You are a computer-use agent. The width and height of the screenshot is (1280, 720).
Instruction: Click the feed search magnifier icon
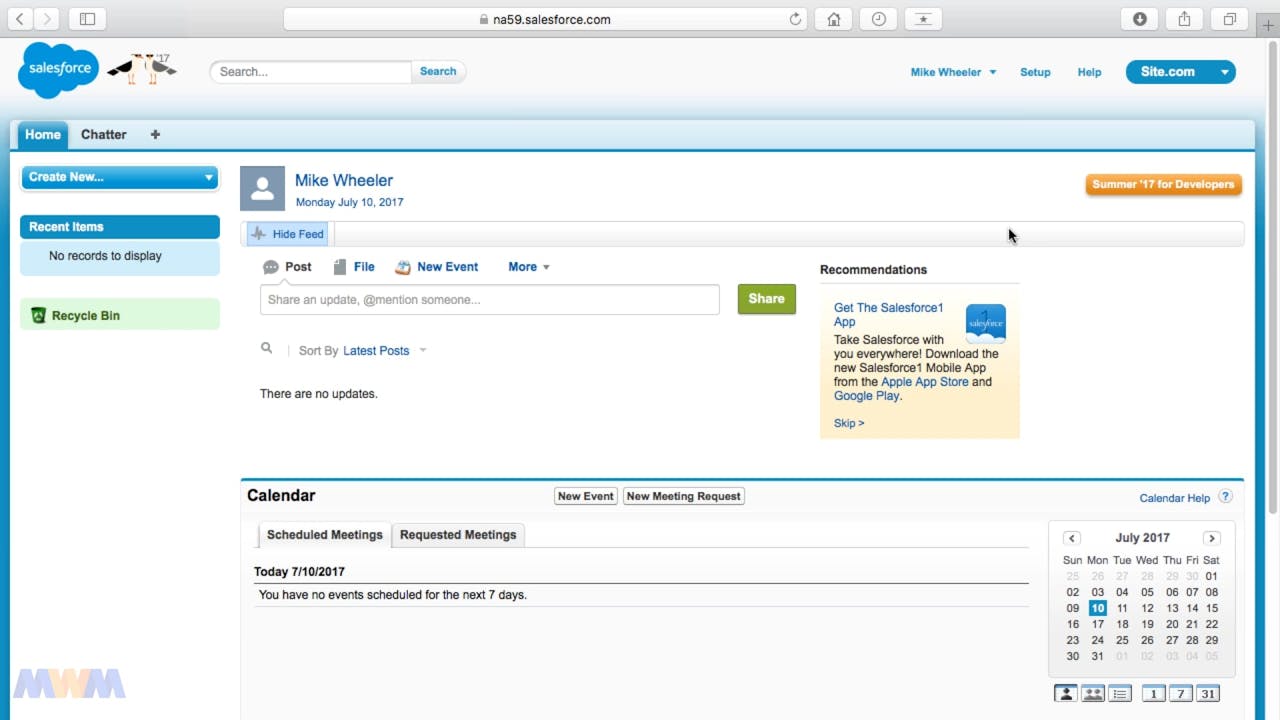click(266, 348)
